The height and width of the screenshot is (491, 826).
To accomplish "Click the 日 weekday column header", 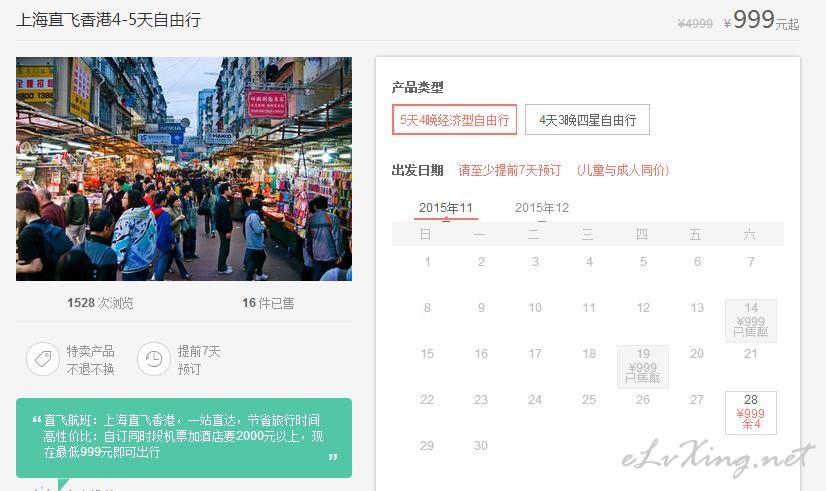I will [x=426, y=234].
